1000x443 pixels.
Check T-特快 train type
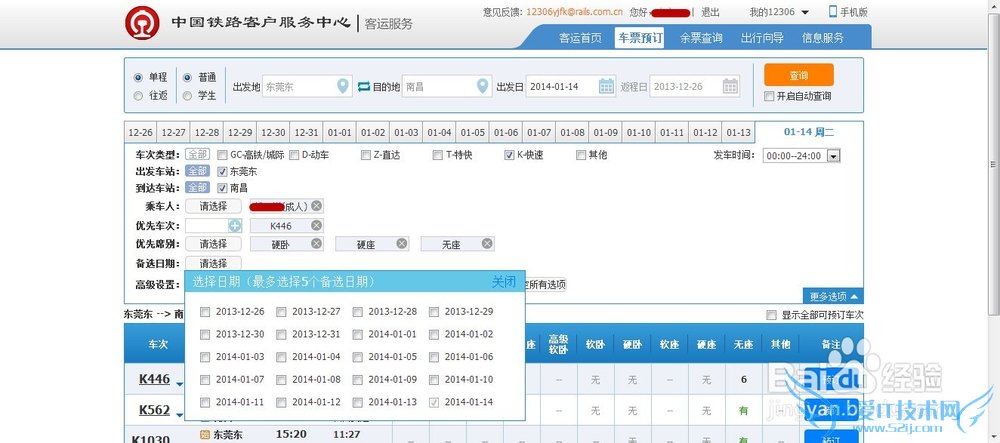point(438,155)
